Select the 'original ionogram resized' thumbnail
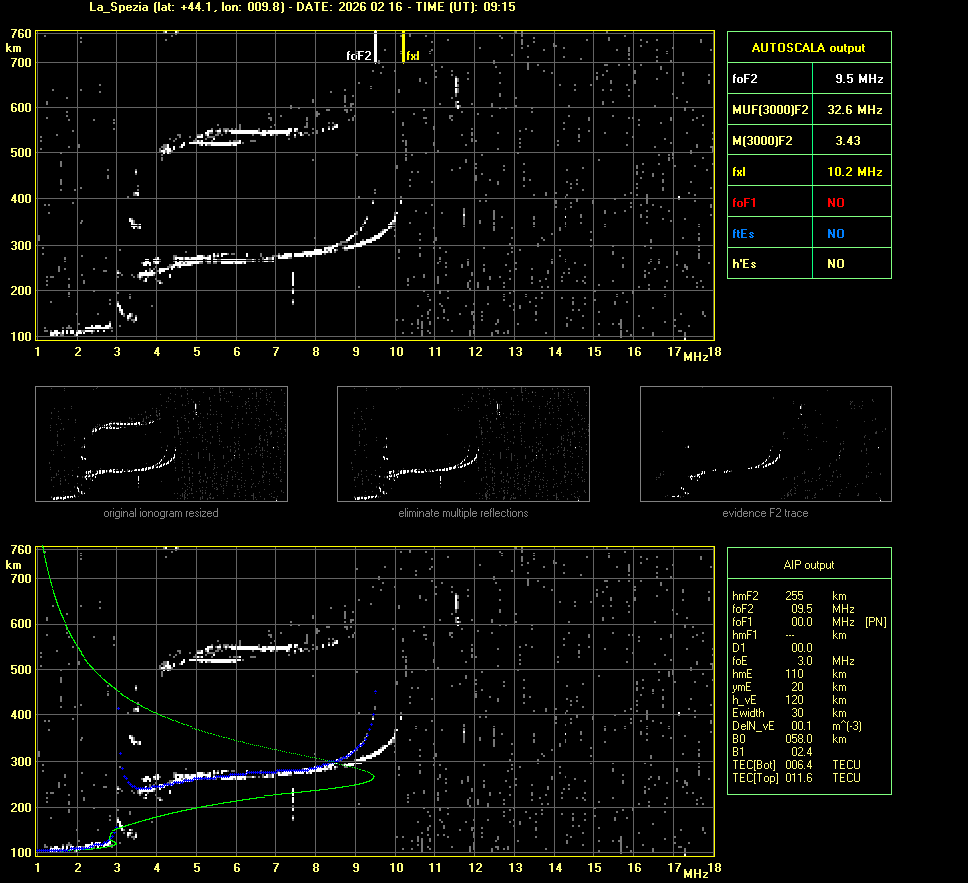This screenshot has width=968, height=883. (x=161, y=443)
